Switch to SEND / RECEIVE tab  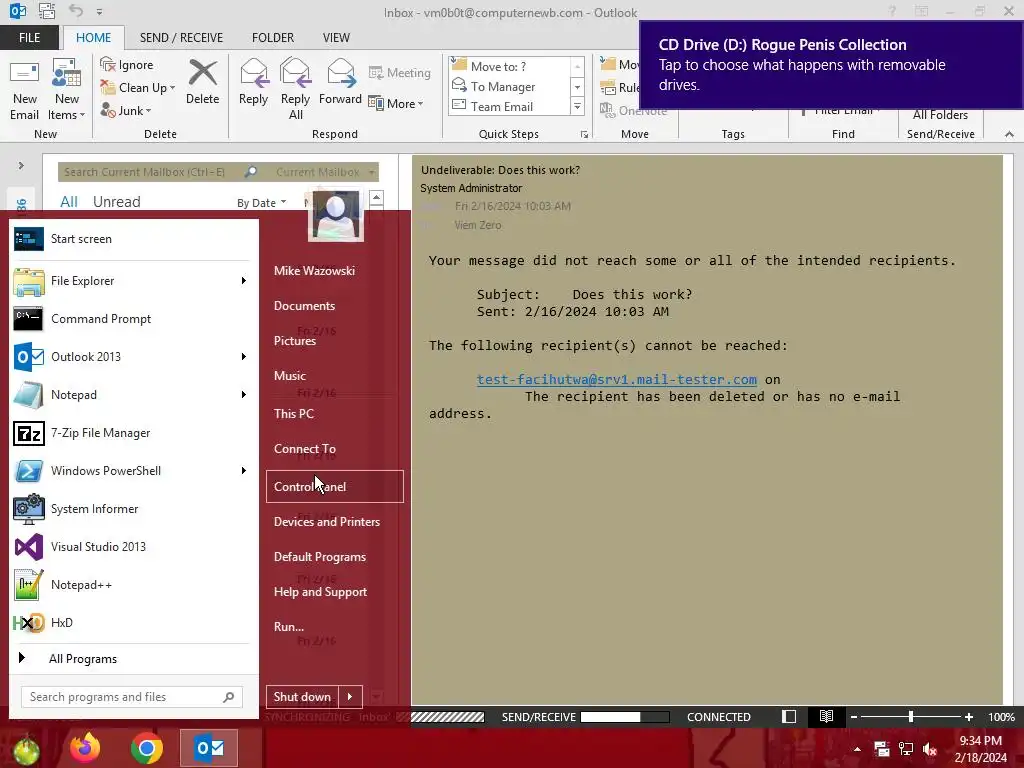pos(182,38)
